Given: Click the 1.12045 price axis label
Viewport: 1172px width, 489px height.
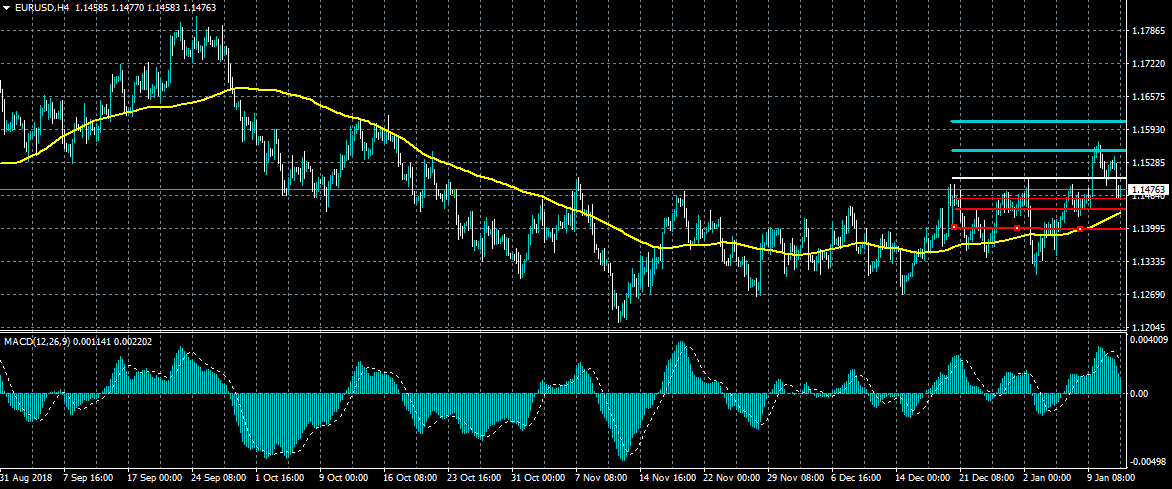Looking at the screenshot, I should [x=1147, y=328].
